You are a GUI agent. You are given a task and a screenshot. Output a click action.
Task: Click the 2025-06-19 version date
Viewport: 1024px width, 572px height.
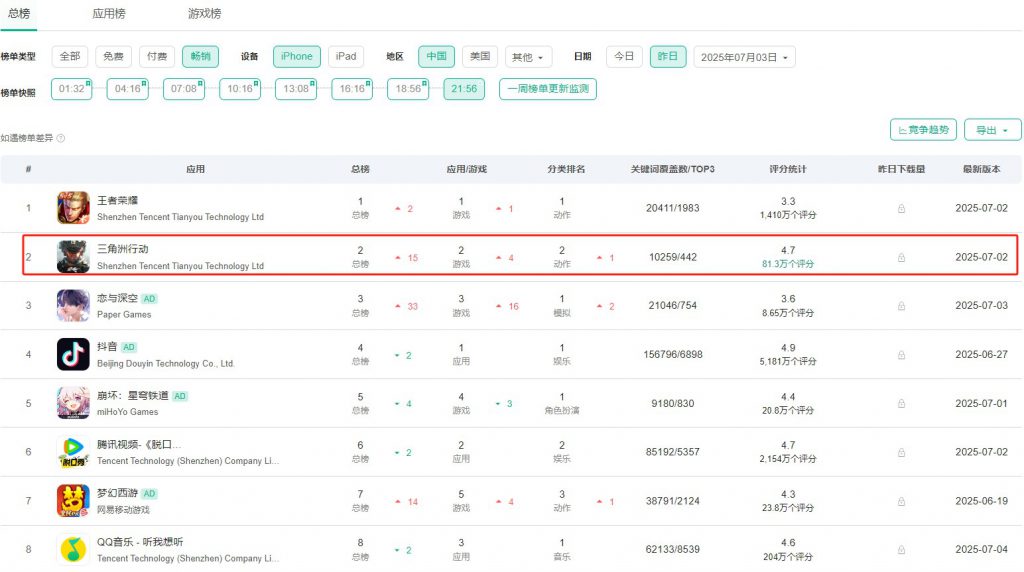(982, 501)
